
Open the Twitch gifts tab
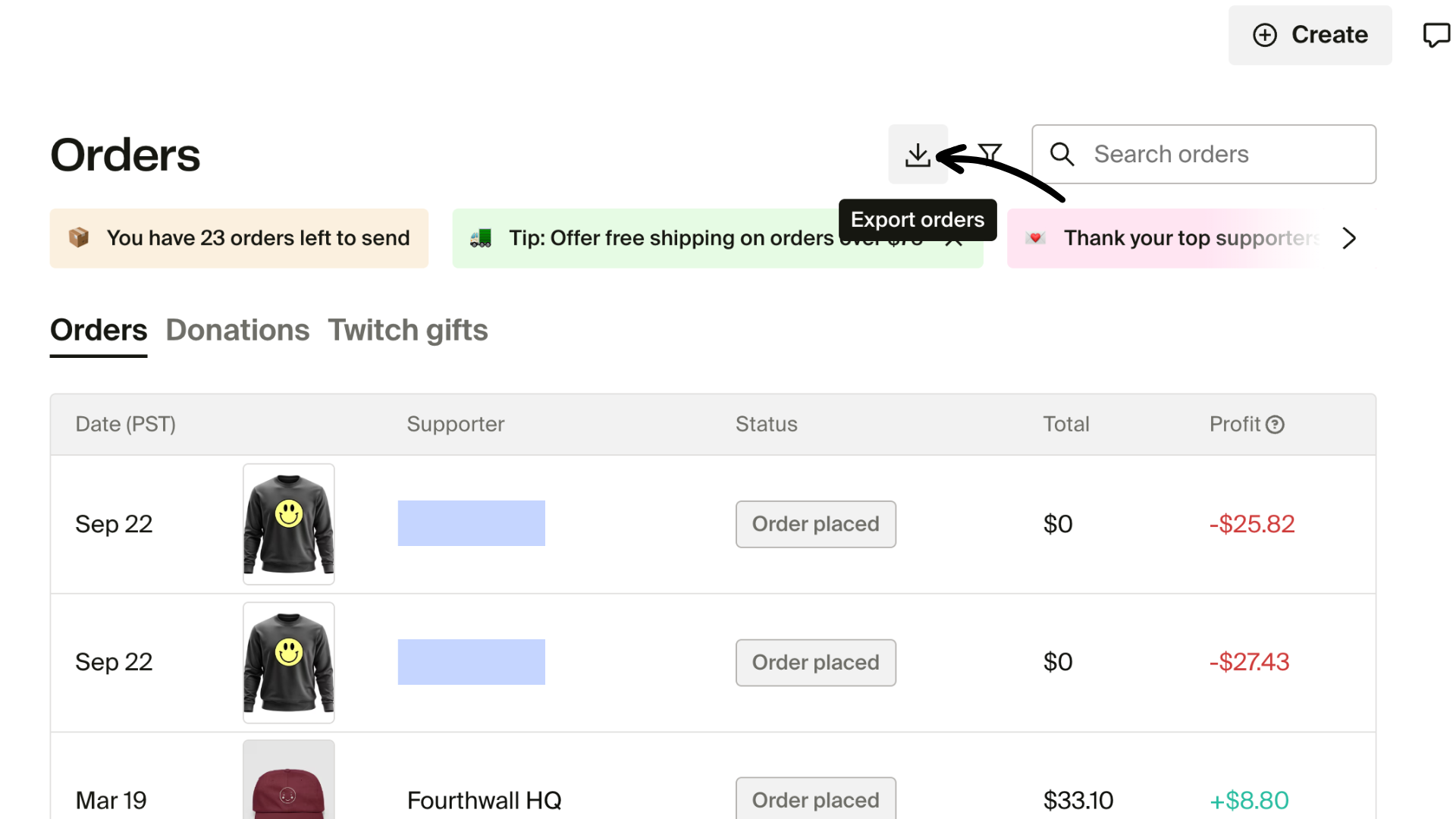click(408, 331)
